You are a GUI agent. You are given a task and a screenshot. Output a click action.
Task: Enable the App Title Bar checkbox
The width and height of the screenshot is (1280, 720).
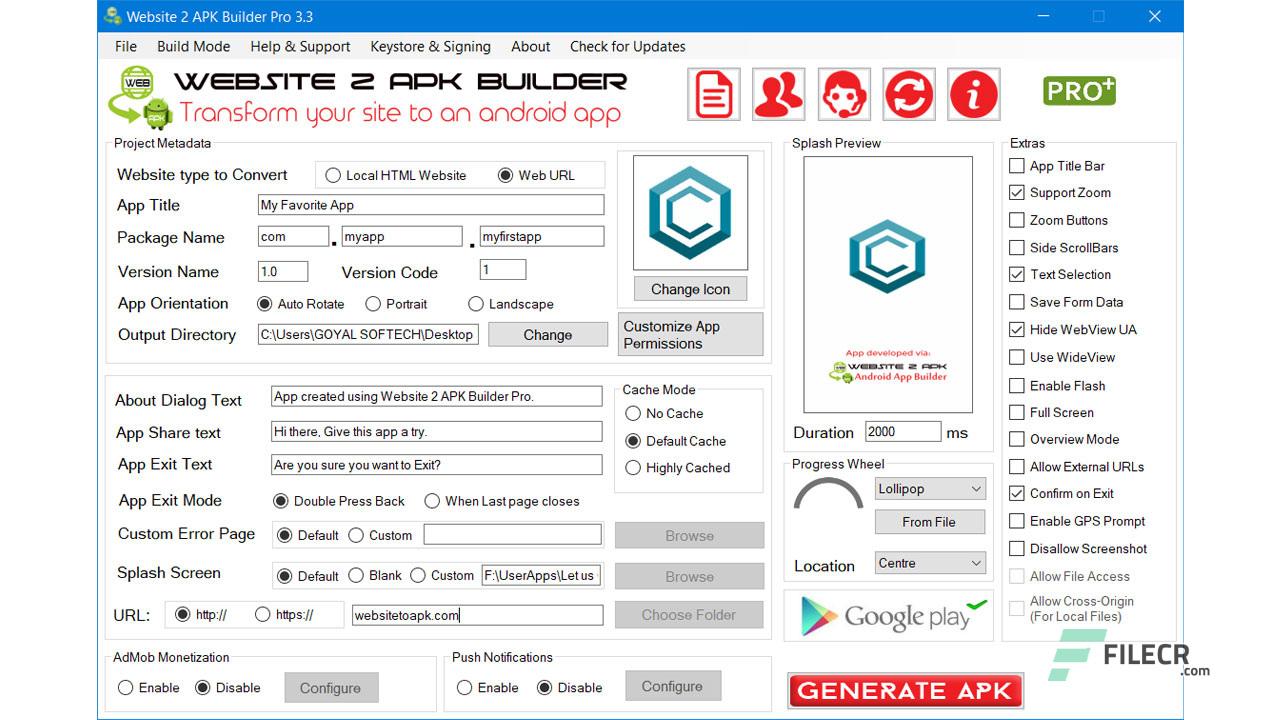[1017, 165]
